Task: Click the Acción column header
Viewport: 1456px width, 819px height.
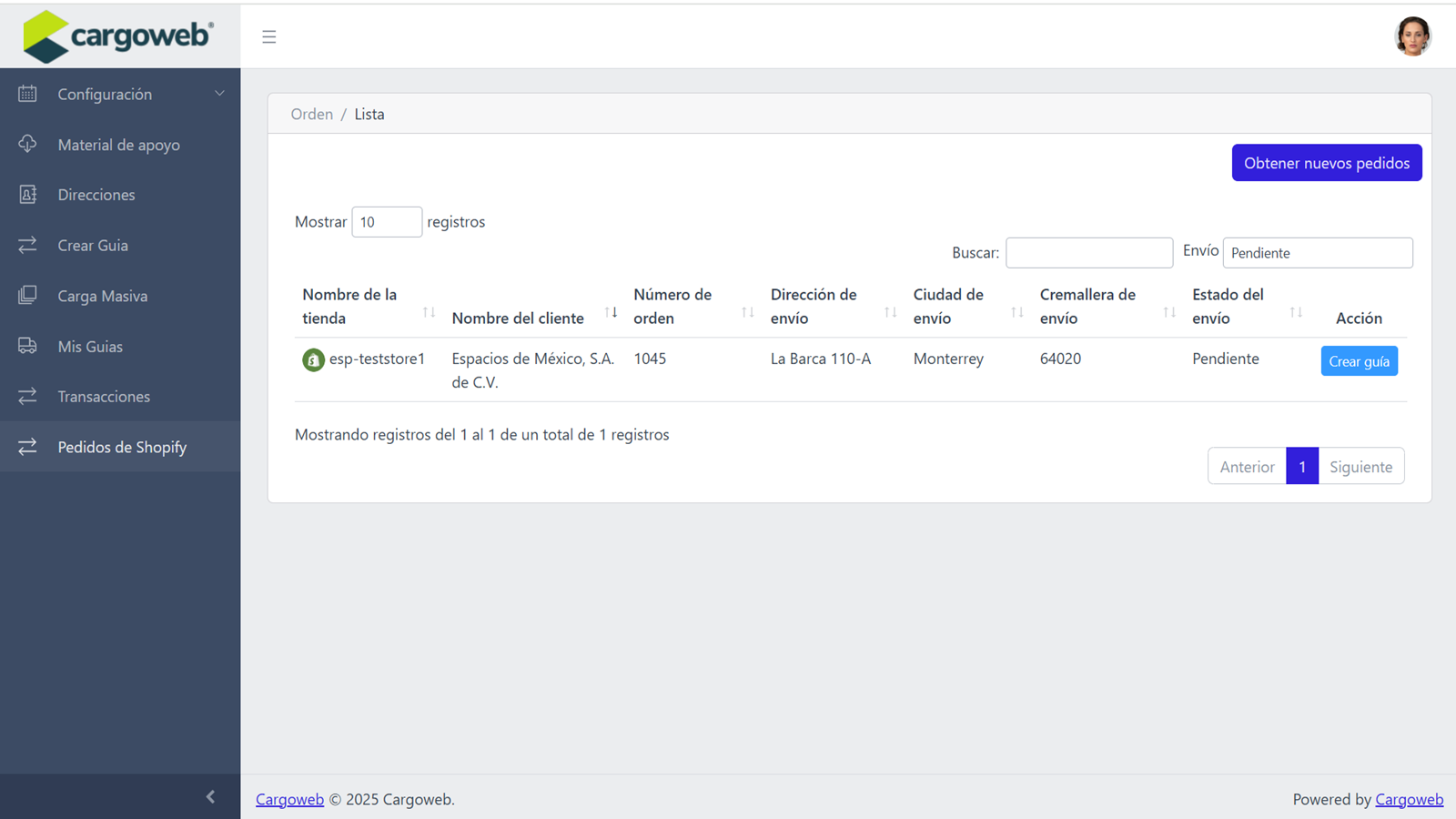Action: pos(1359,318)
